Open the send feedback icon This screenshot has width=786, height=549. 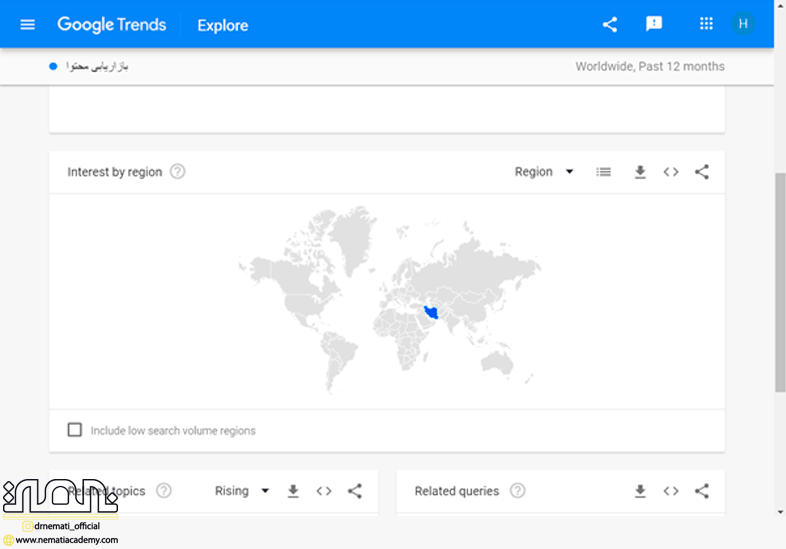tap(654, 24)
